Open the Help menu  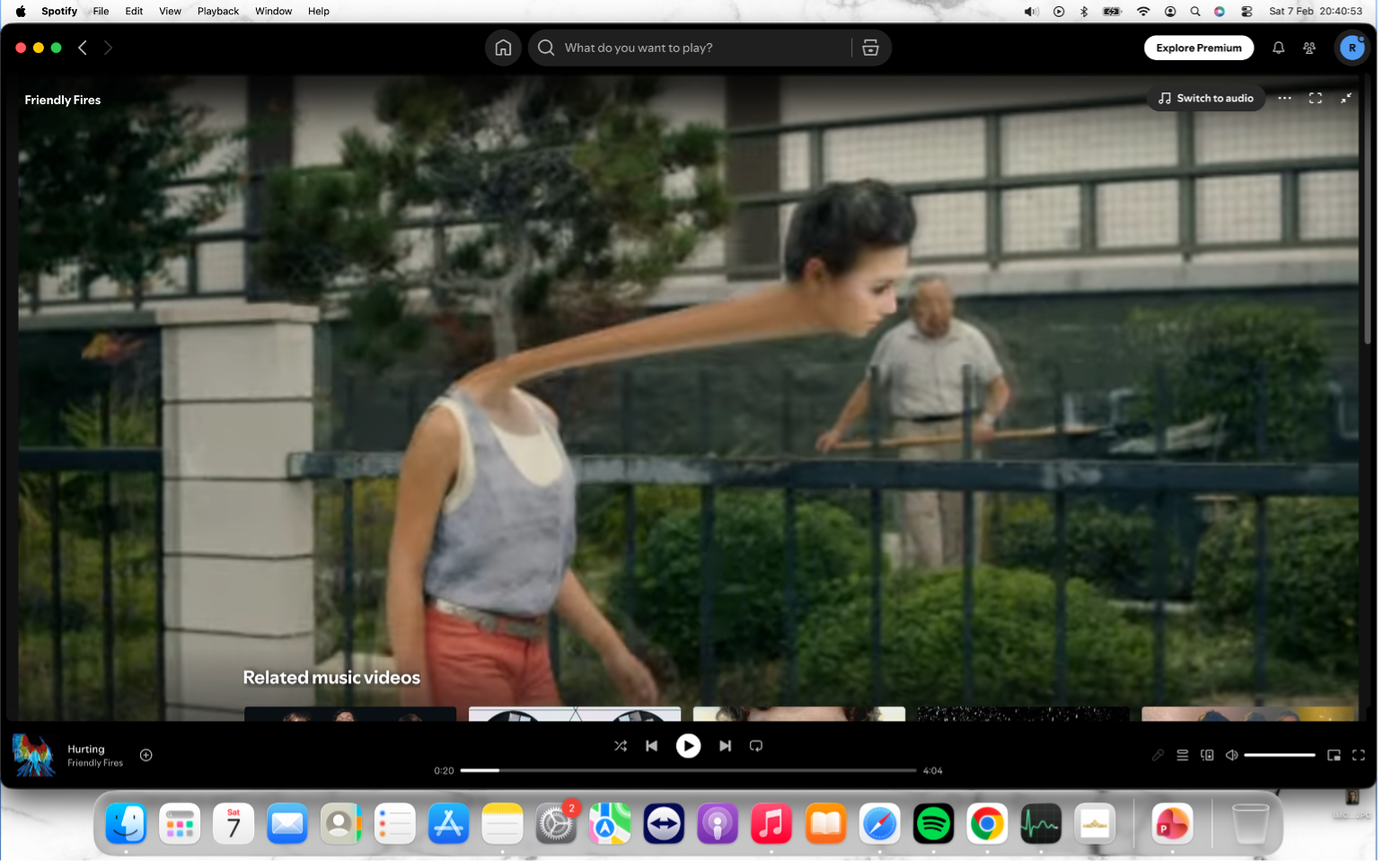(319, 11)
